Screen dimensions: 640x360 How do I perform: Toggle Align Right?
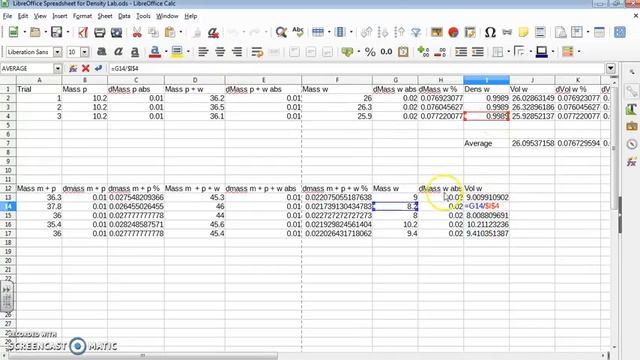click(x=237, y=52)
